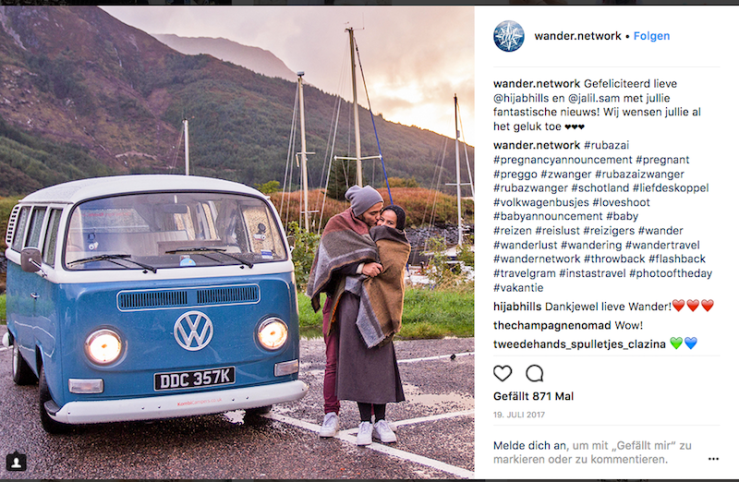The width and height of the screenshot is (739, 482).
Task: Open wander.network username in header
Action: click(577, 36)
